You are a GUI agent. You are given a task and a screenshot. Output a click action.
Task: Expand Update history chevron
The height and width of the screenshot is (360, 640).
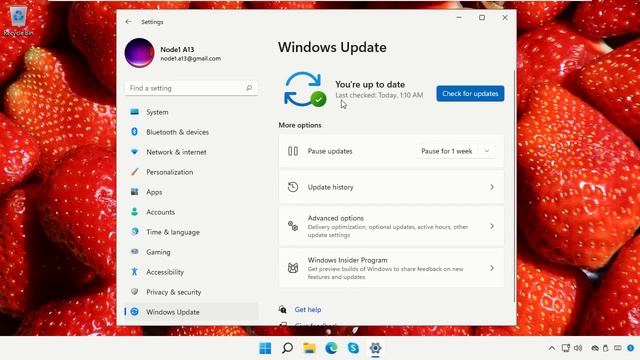[x=492, y=187]
